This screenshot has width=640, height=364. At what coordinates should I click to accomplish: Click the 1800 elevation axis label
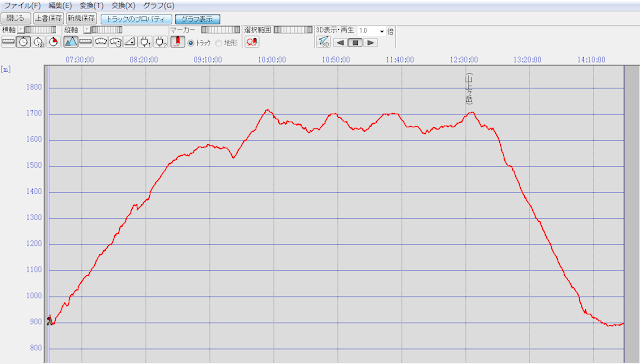34,87
